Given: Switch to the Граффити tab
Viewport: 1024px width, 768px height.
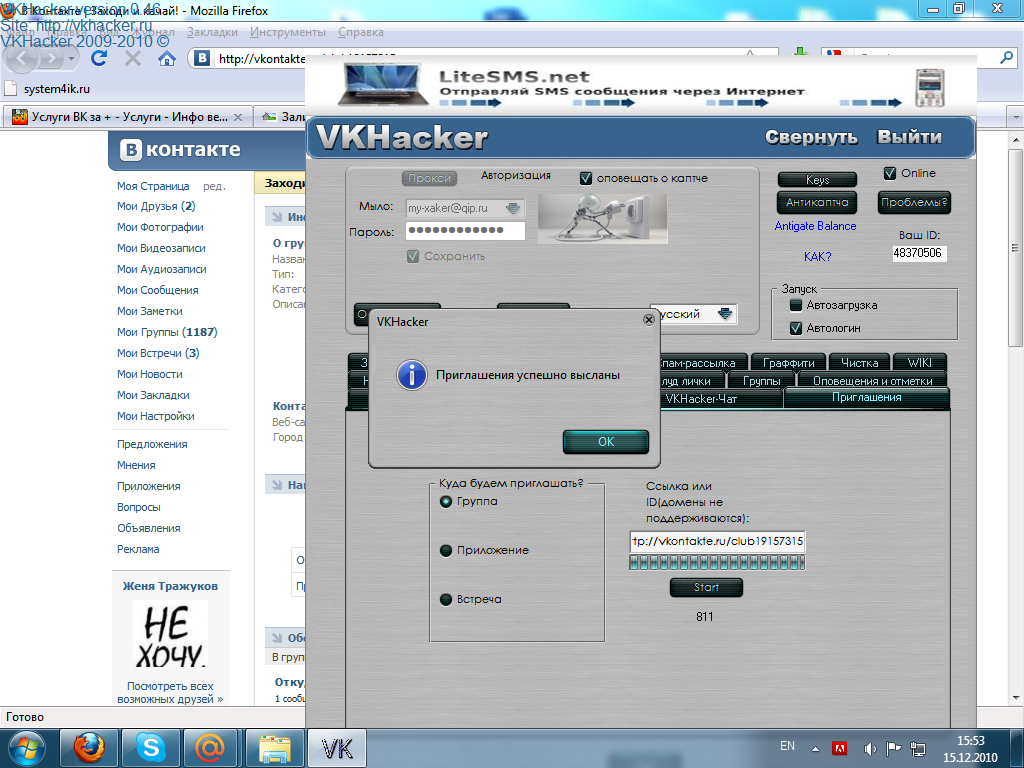Looking at the screenshot, I should point(788,362).
